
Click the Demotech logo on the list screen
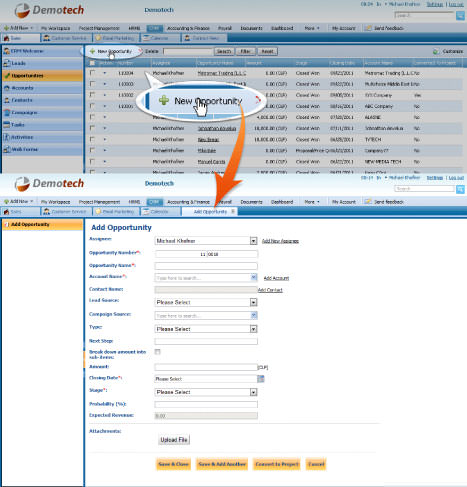[x=49, y=11]
